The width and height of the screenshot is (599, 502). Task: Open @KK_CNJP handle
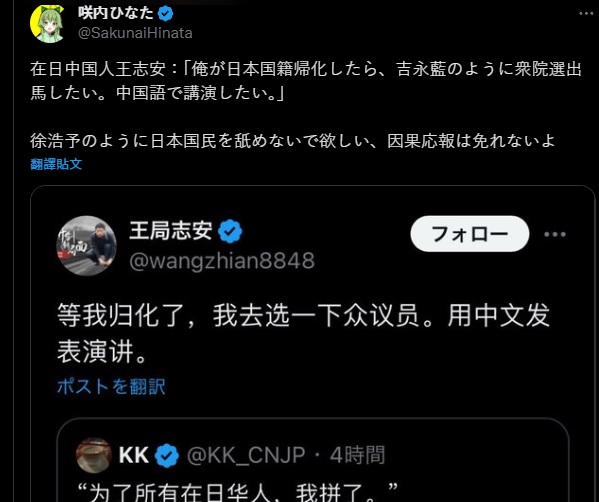pyautogui.click(x=246, y=455)
